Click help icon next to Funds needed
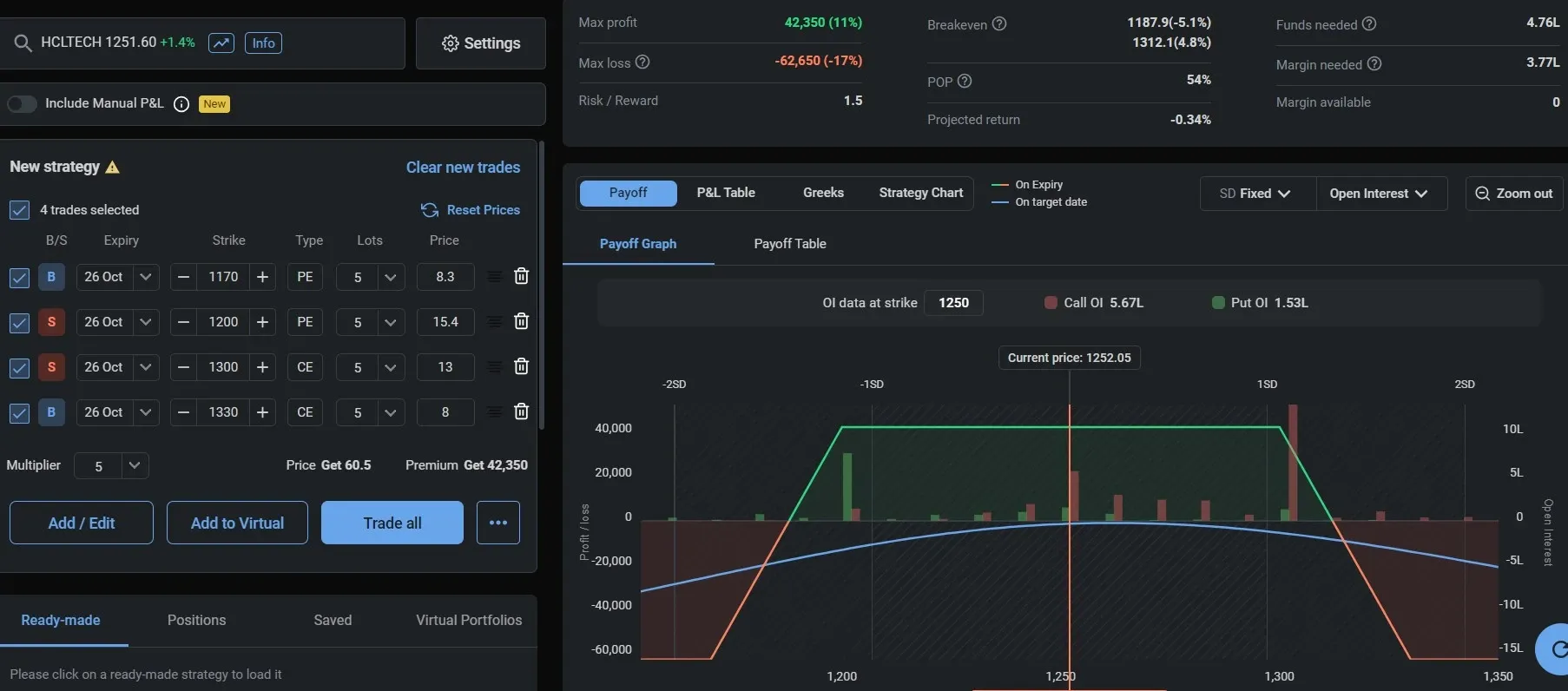1568x691 pixels. click(1369, 24)
